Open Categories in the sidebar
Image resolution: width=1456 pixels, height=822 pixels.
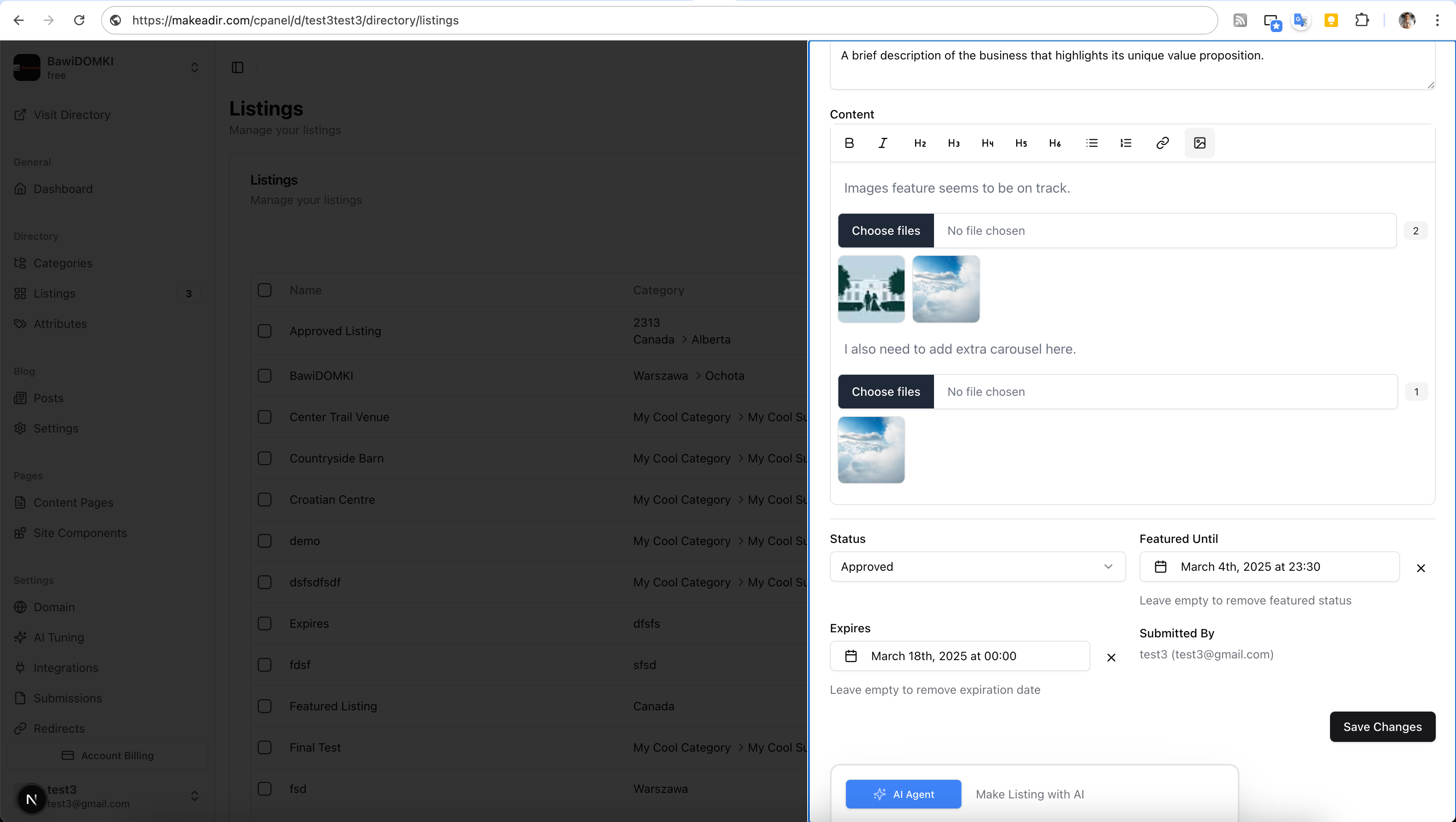click(63, 263)
